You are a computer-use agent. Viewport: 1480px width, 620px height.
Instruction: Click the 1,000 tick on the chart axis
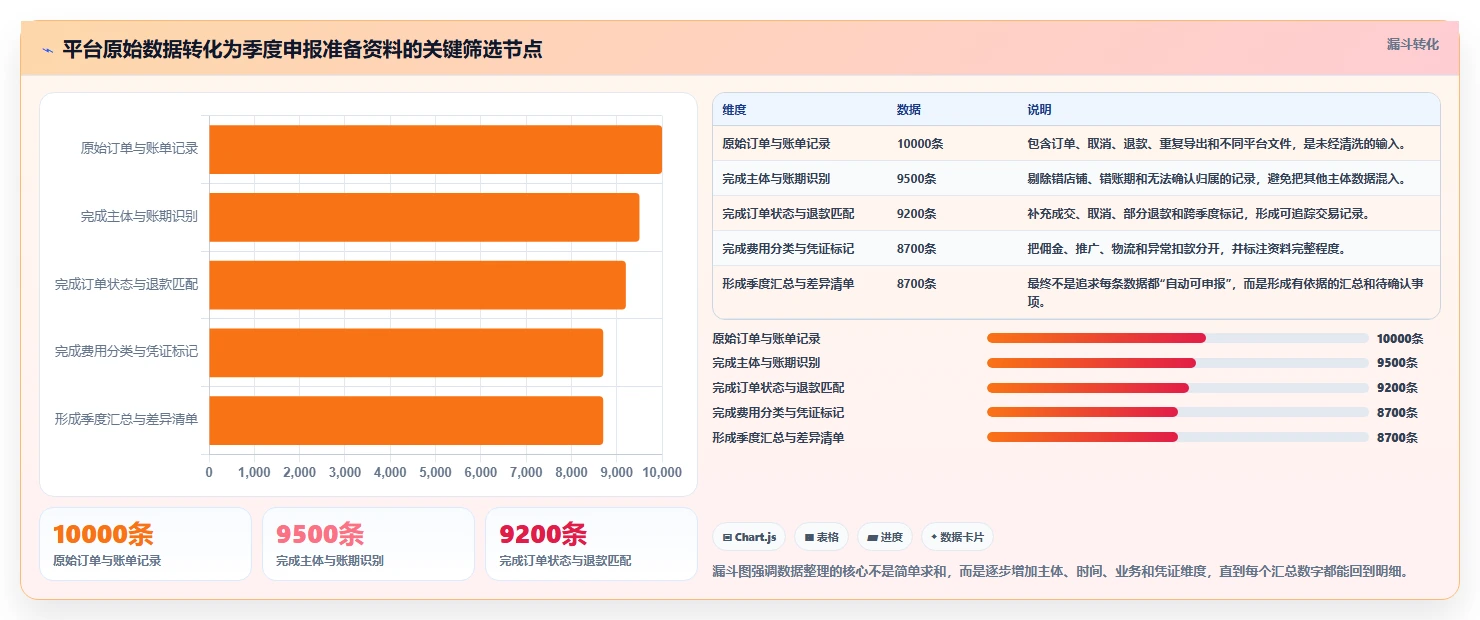[254, 473]
